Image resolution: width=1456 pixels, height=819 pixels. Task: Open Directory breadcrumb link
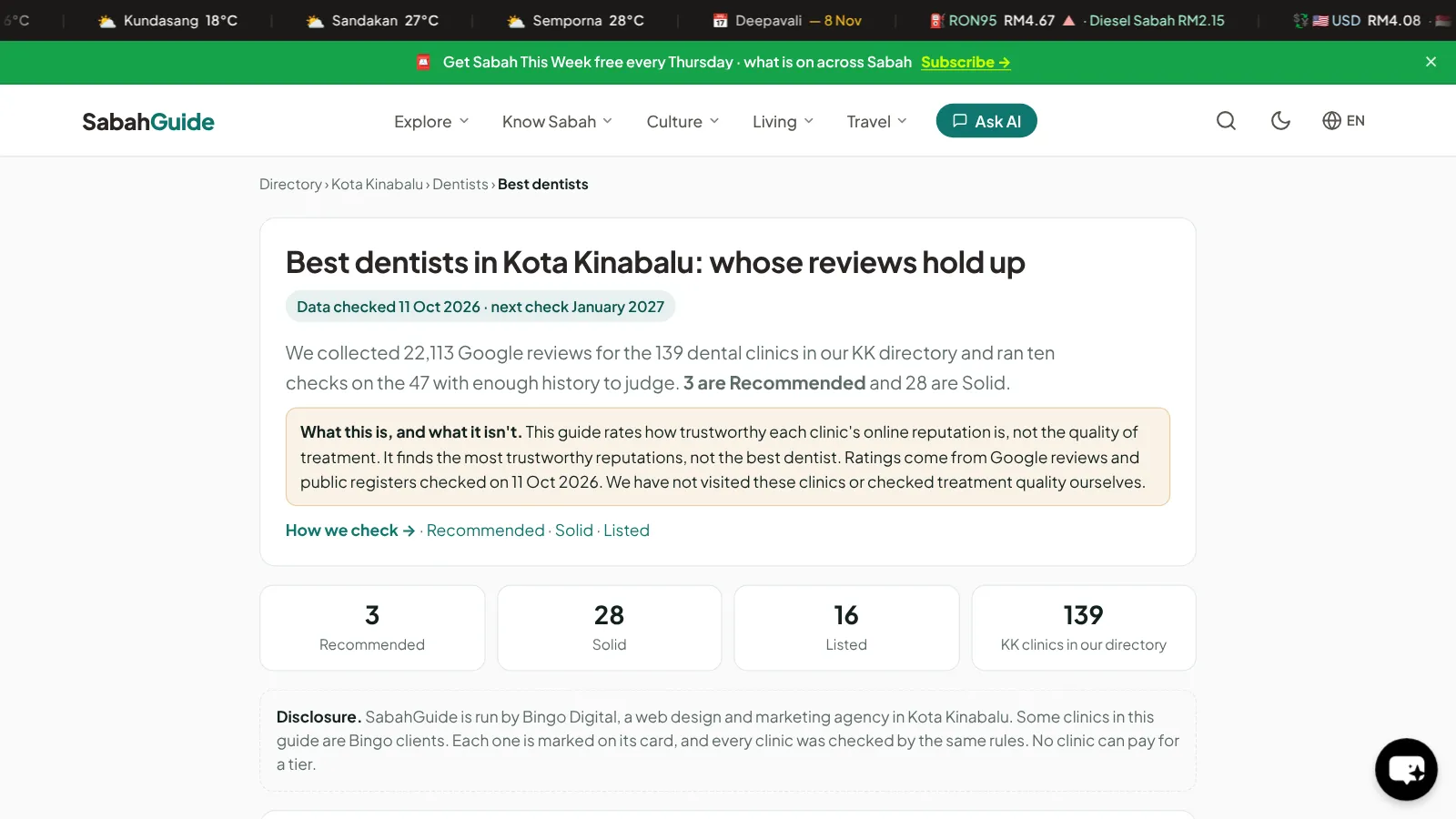coord(290,185)
